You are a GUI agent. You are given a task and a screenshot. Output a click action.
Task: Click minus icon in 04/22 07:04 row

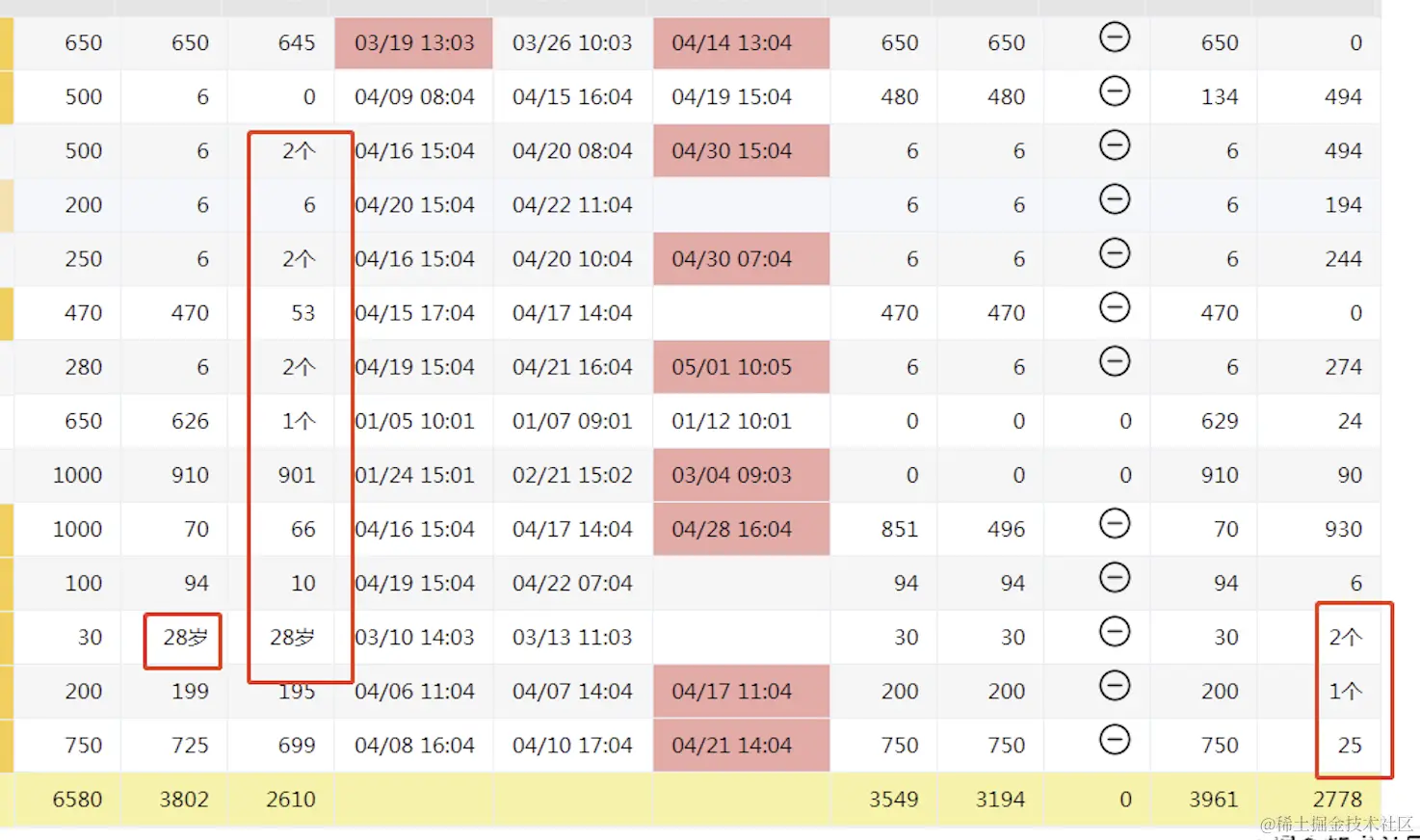coord(1115,578)
